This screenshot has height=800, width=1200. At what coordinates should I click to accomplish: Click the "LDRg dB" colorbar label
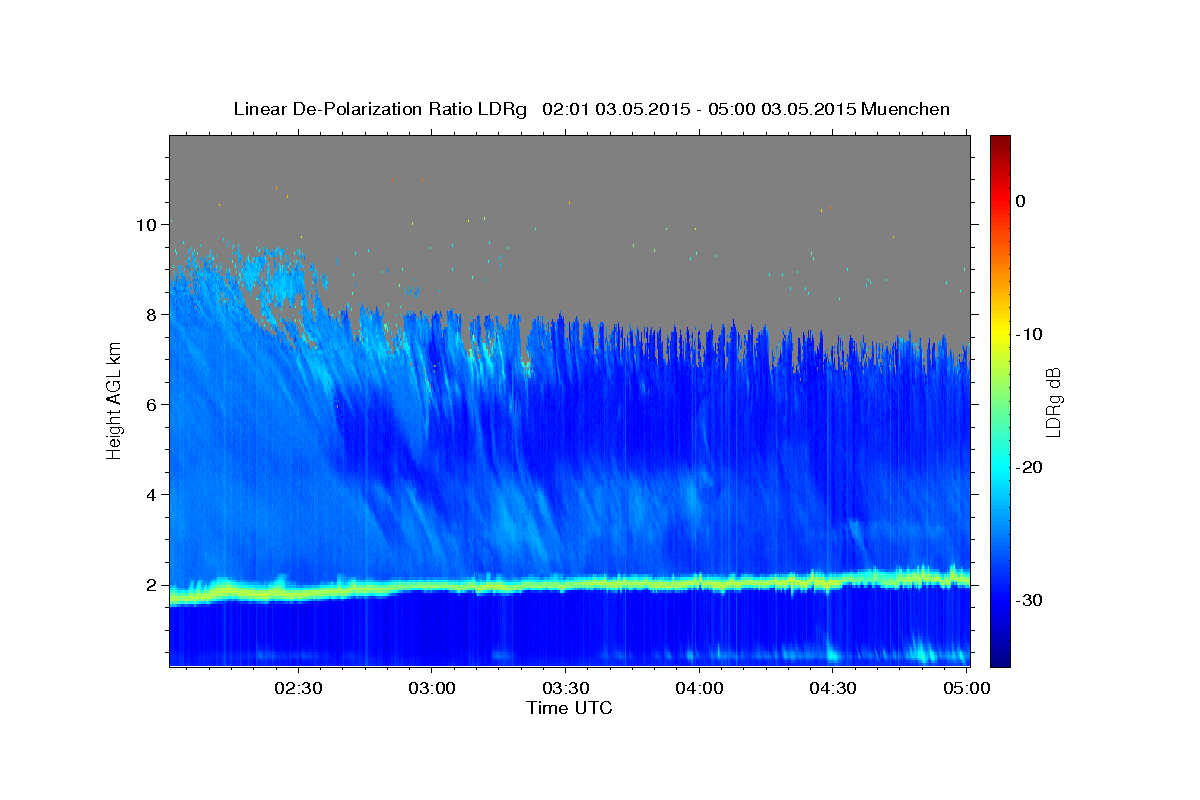point(1052,403)
